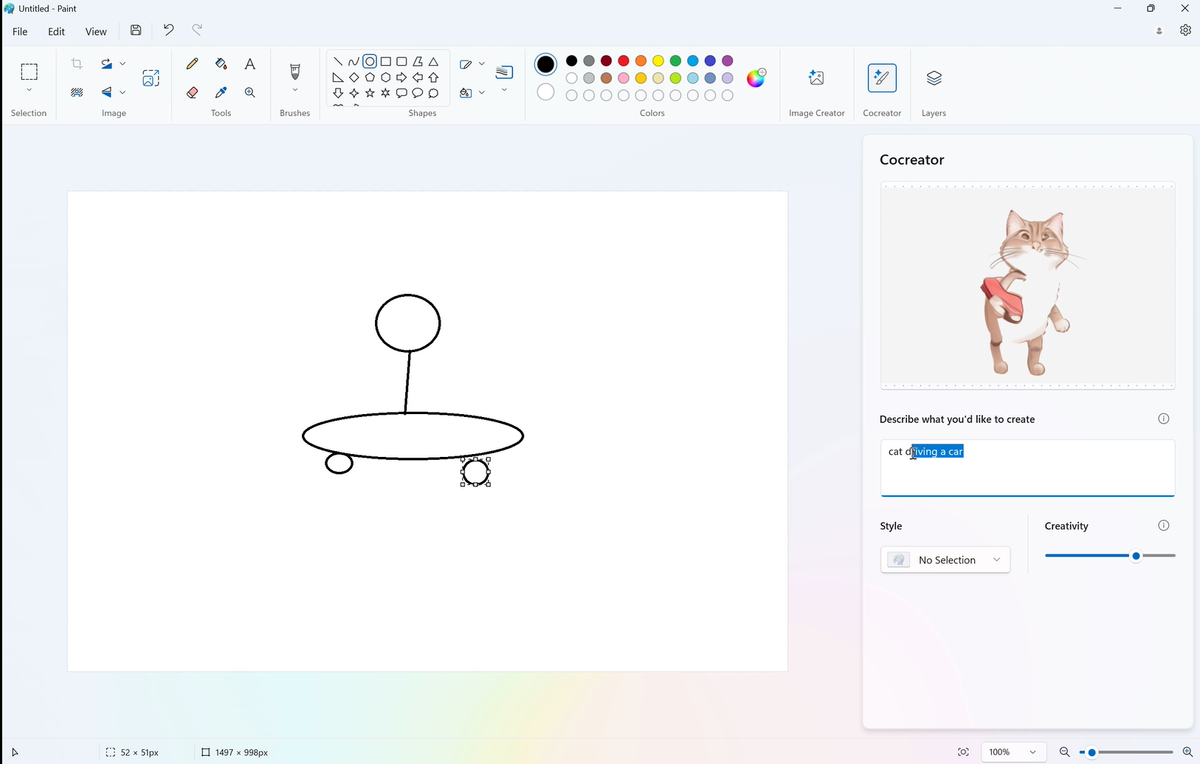Image resolution: width=1200 pixels, height=764 pixels.
Task: Open the Layers panel
Action: click(x=933, y=78)
